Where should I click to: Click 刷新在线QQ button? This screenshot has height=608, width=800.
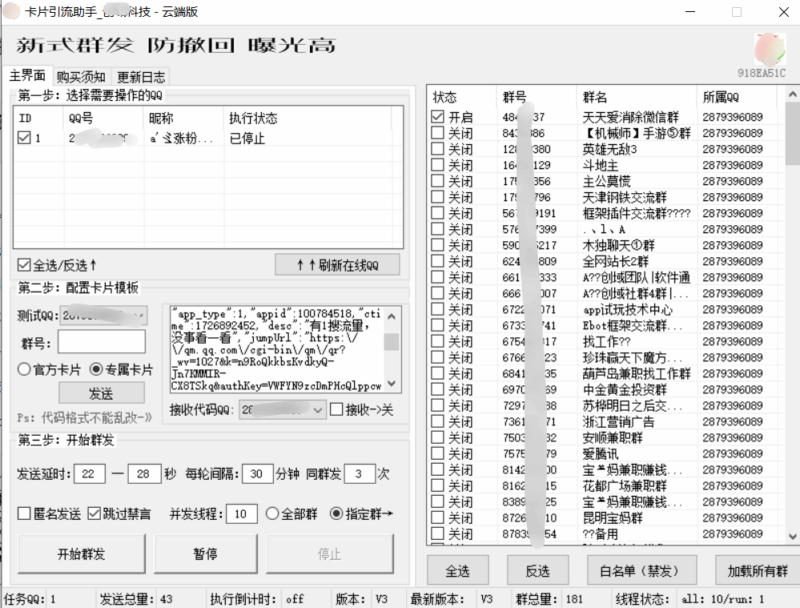[337, 265]
